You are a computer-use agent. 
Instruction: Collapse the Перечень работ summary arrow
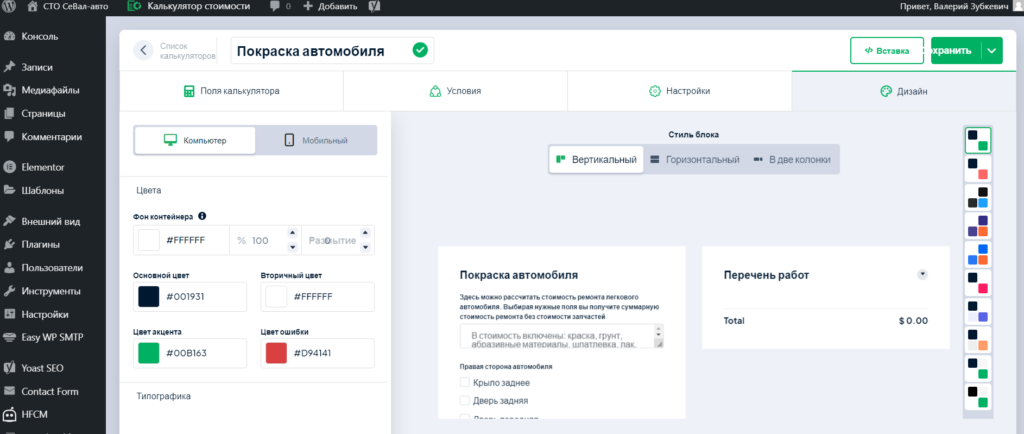[923, 275]
